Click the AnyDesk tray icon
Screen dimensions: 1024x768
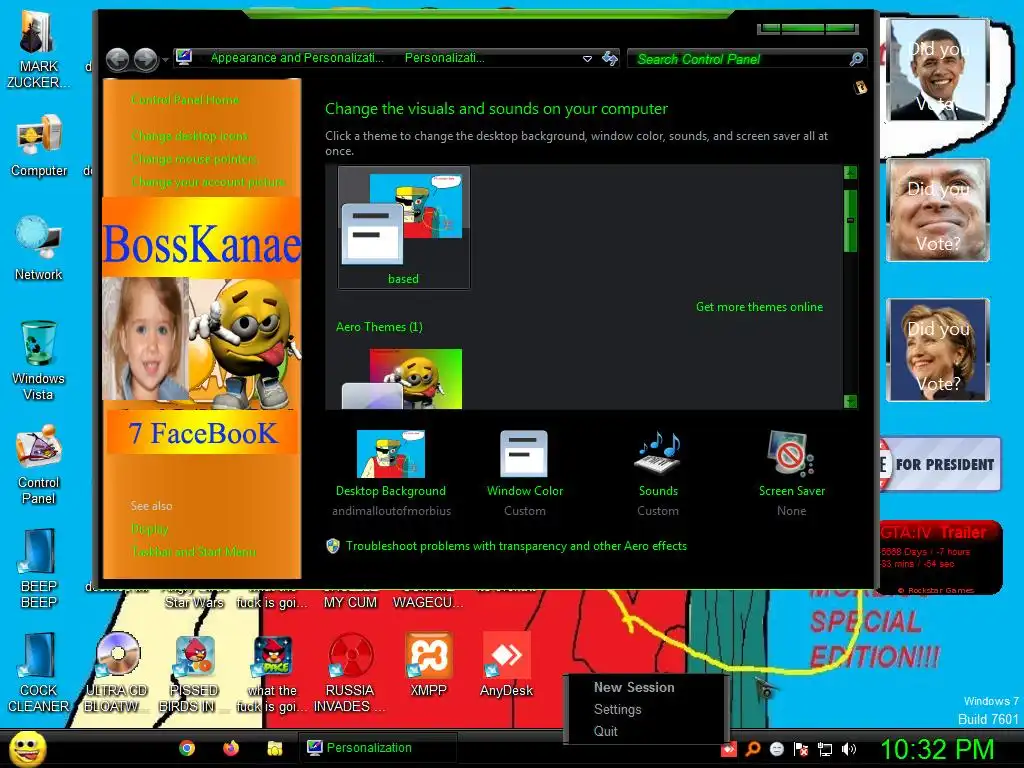[x=729, y=749]
